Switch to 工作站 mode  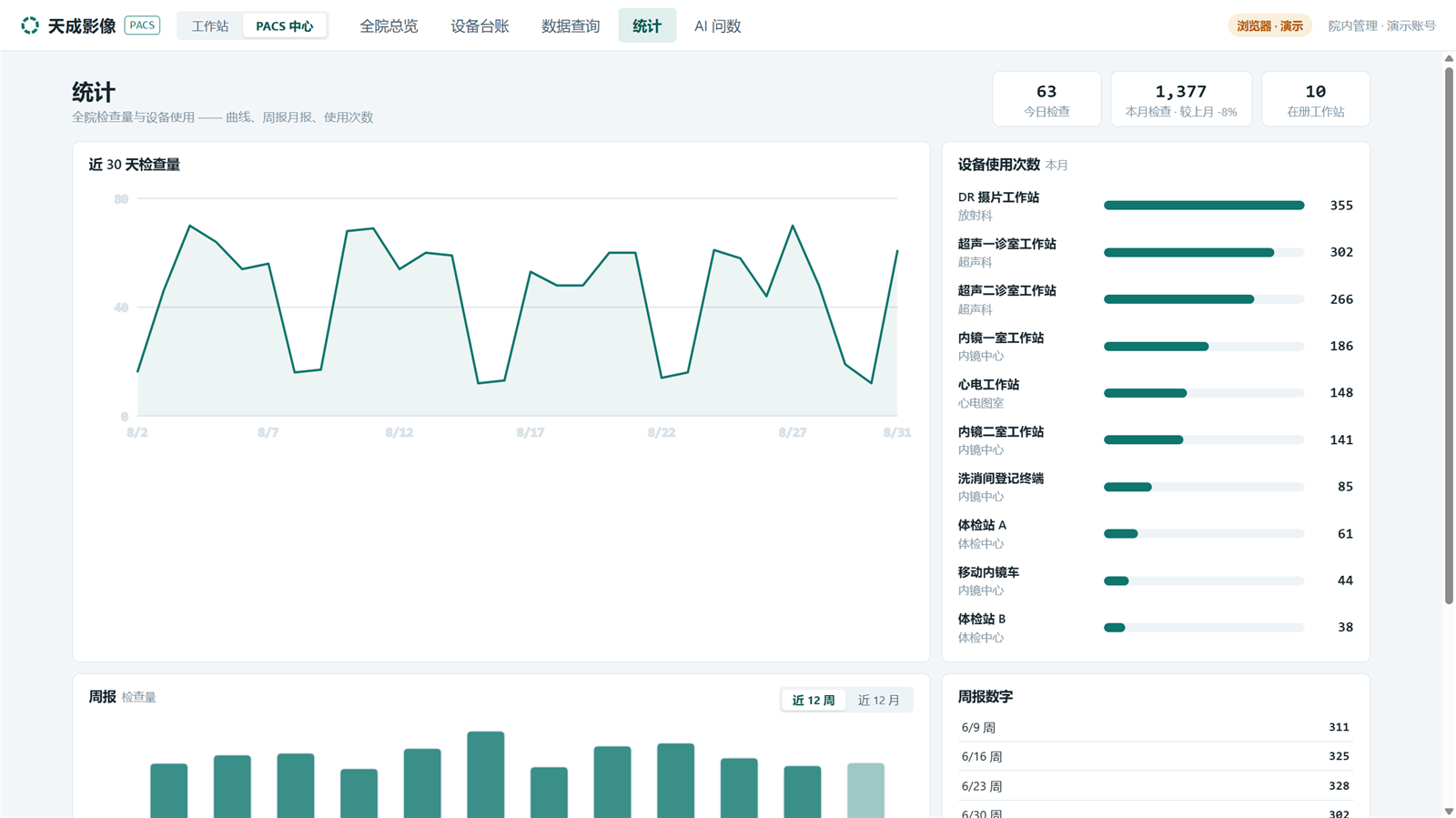click(x=210, y=25)
